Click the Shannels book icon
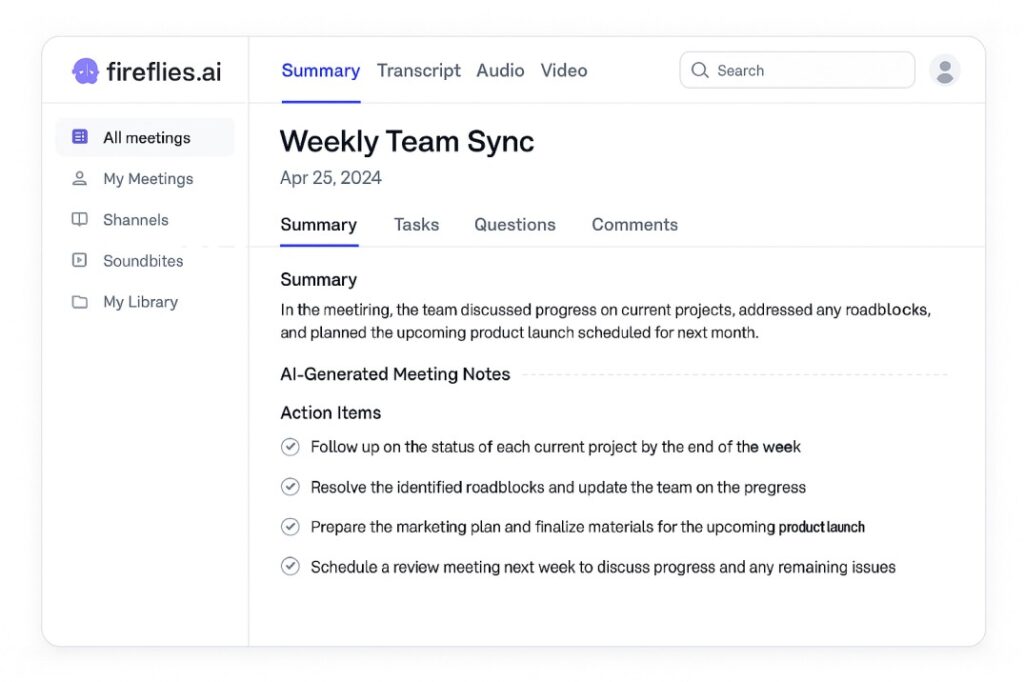This screenshot has height=682, width=1024. tap(80, 220)
